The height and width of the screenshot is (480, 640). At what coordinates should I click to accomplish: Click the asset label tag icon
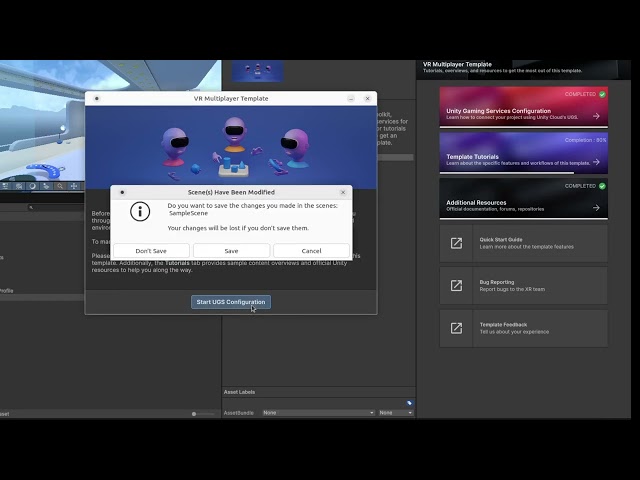[409, 403]
